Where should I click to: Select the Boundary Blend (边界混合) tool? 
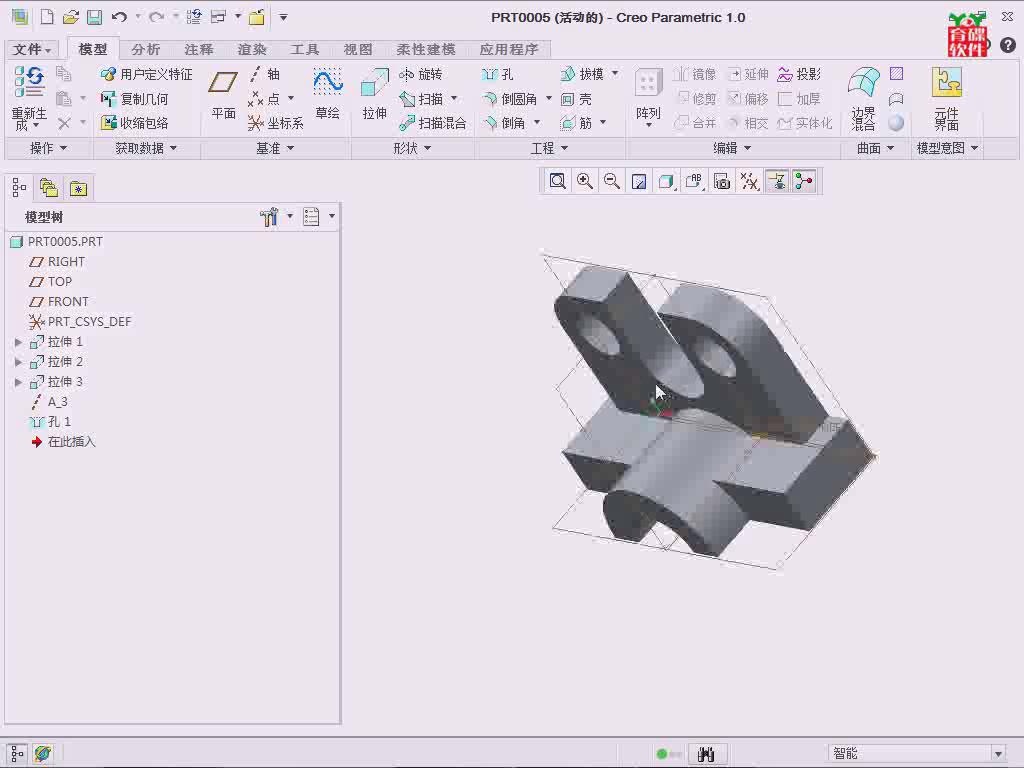[863, 98]
